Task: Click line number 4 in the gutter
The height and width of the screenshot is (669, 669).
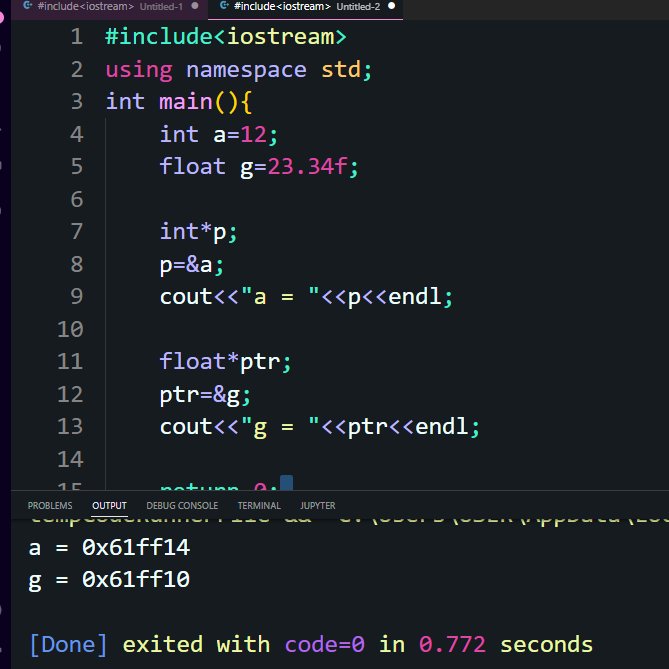Action: coord(77,134)
